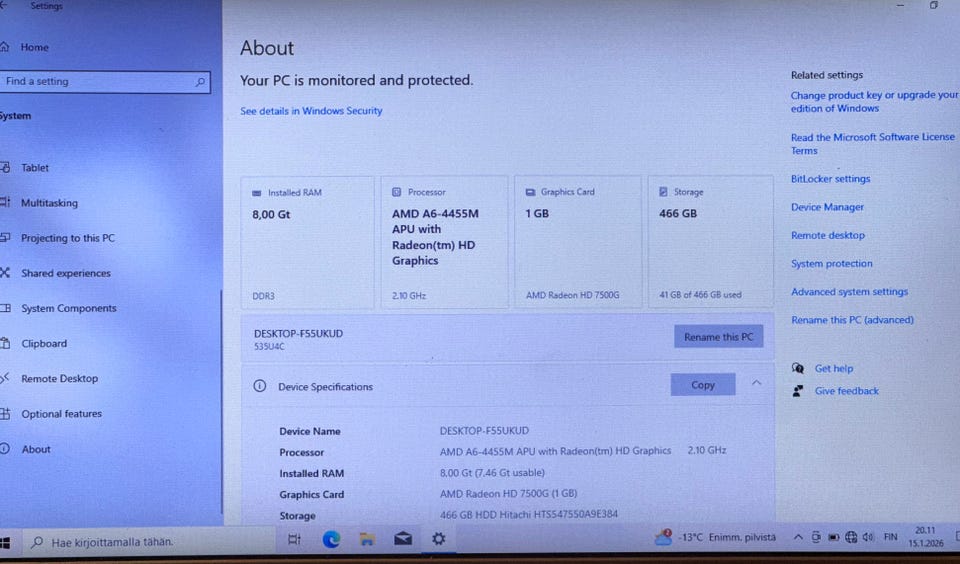This screenshot has width=960, height=564.
Task: Click the Device Specifications info icon
Action: pyautogui.click(x=260, y=386)
